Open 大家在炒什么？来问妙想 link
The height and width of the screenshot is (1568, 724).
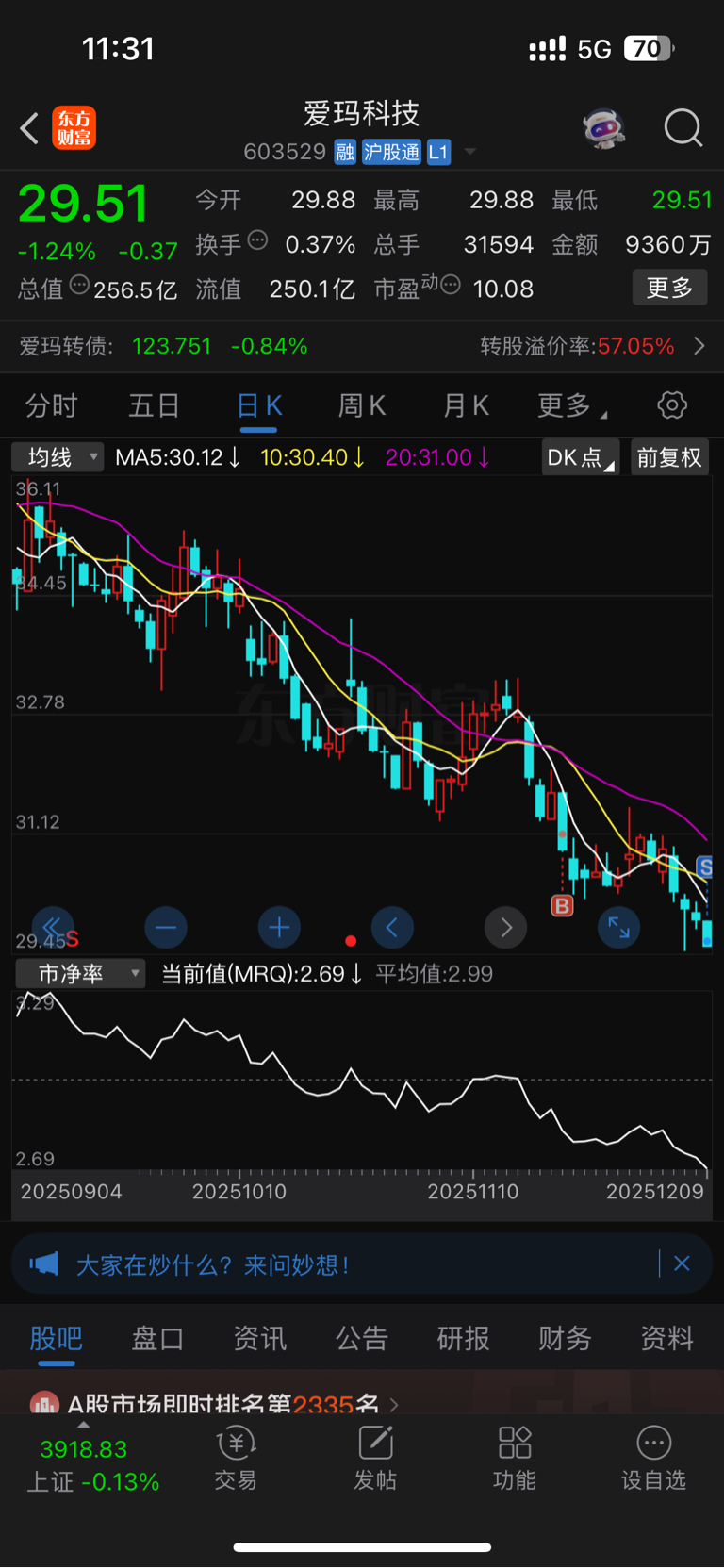pos(213,1264)
